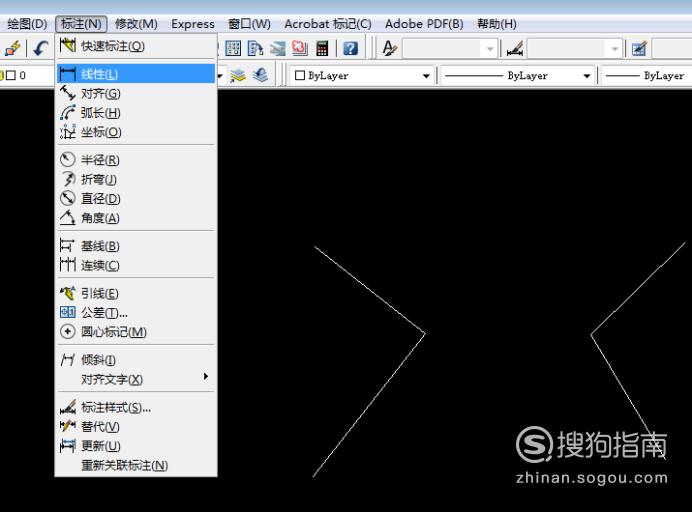Open the Acrobat 标记(C) menu

coord(327,24)
